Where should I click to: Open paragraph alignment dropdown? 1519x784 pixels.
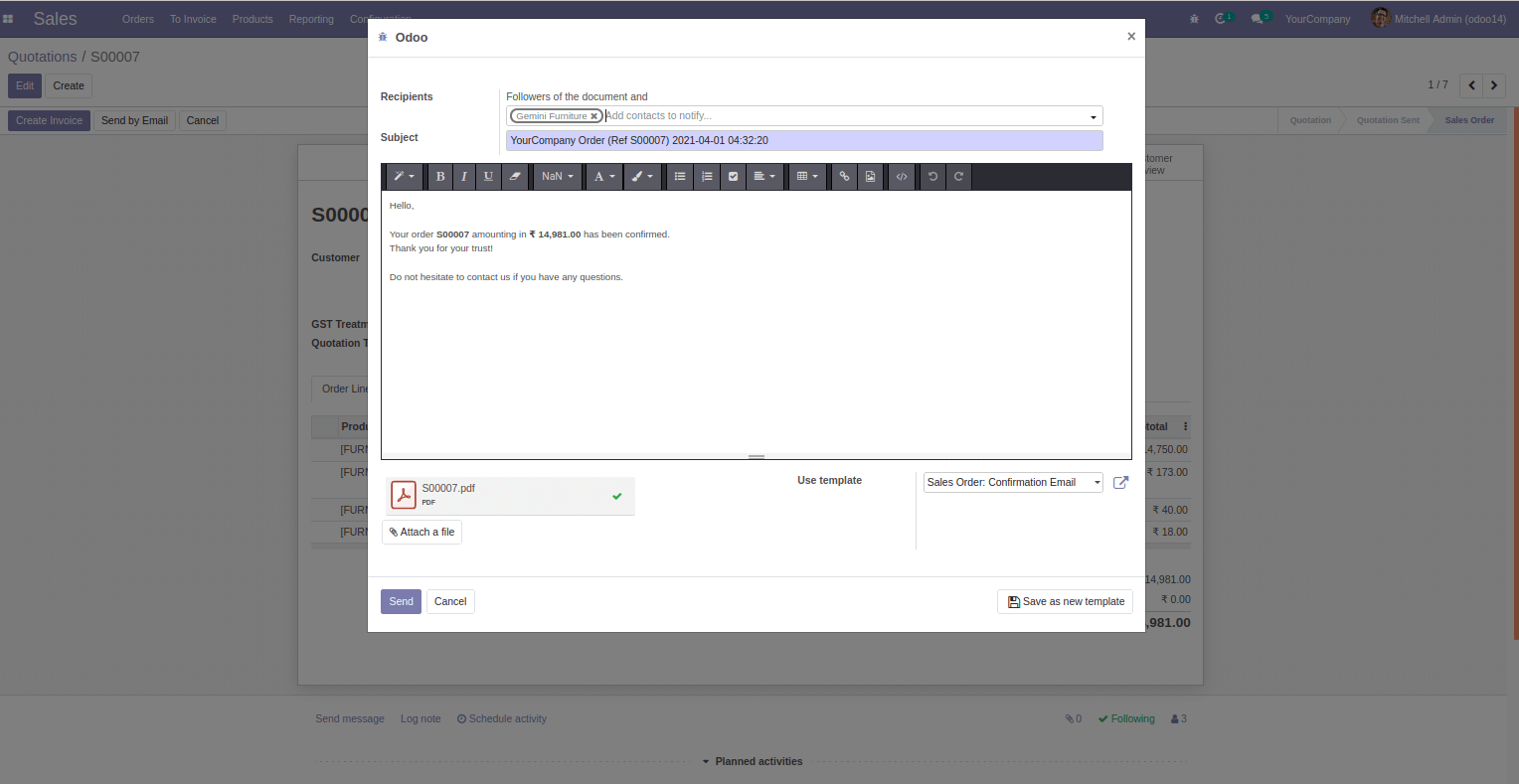coord(763,177)
